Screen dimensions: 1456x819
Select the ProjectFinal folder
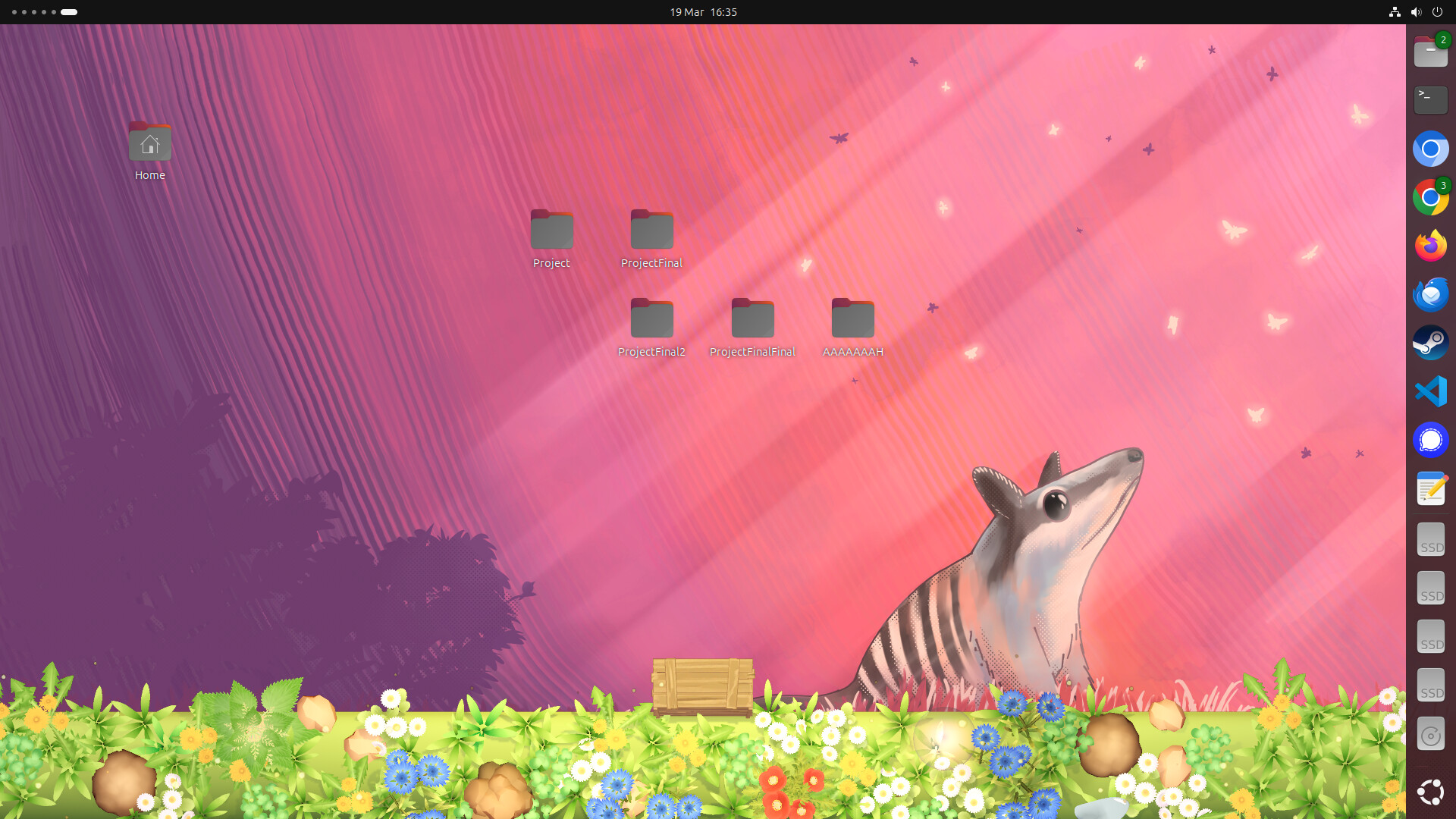(x=651, y=231)
